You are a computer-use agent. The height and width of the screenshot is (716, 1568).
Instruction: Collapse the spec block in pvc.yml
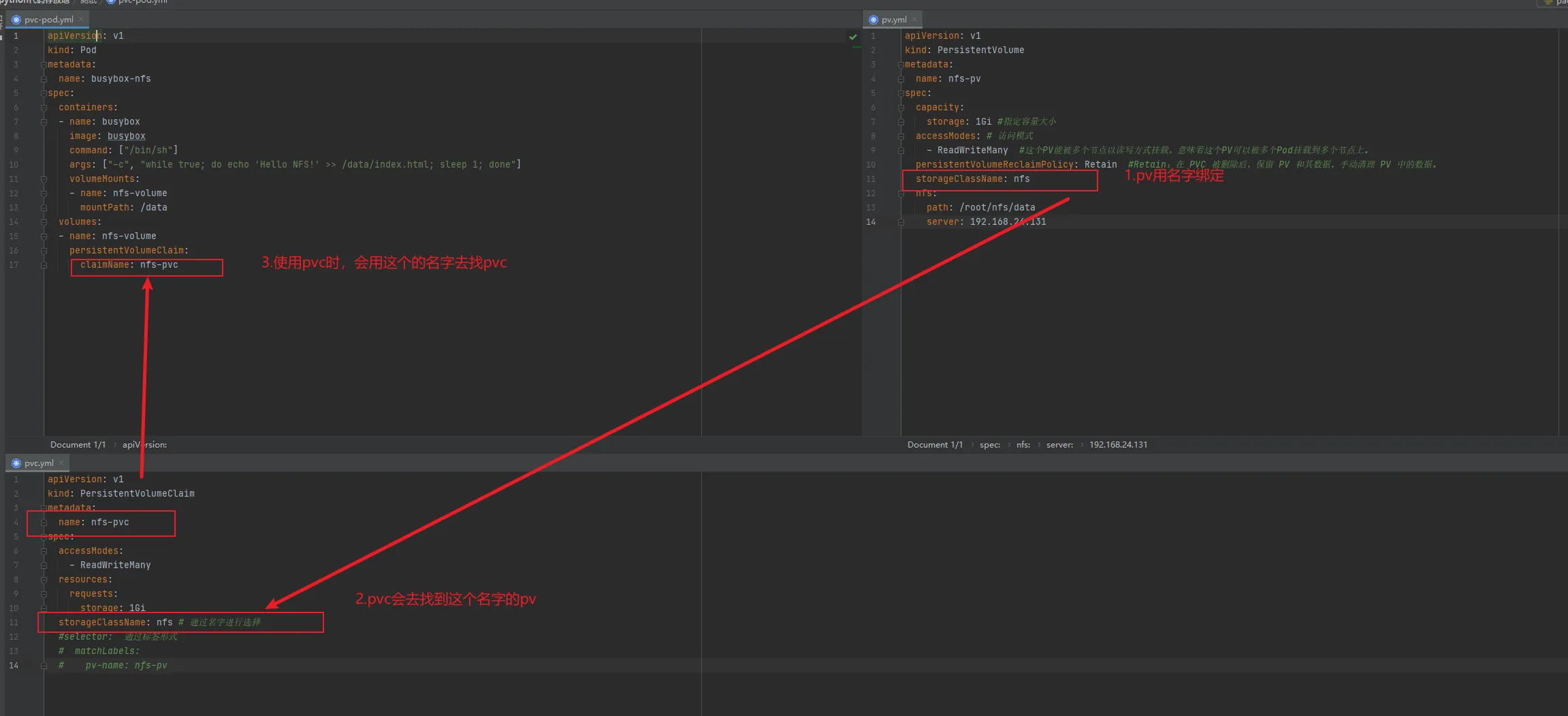pos(44,537)
